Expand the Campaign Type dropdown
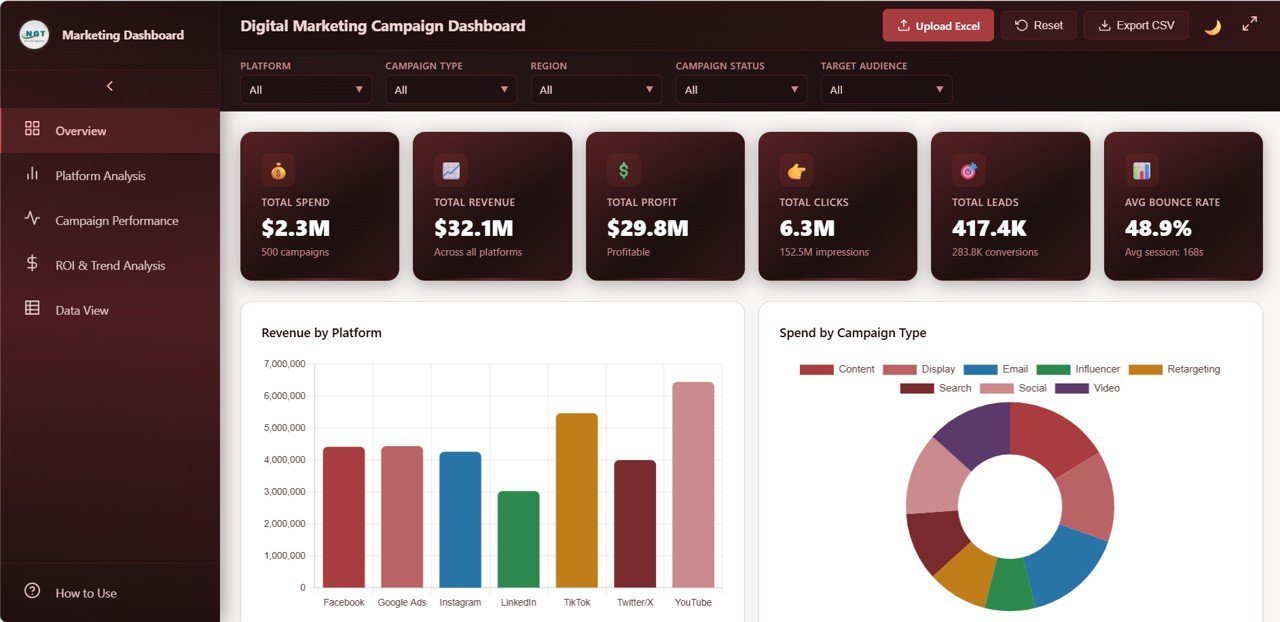Viewport: 1280px width, 622px height. [450, 89]
